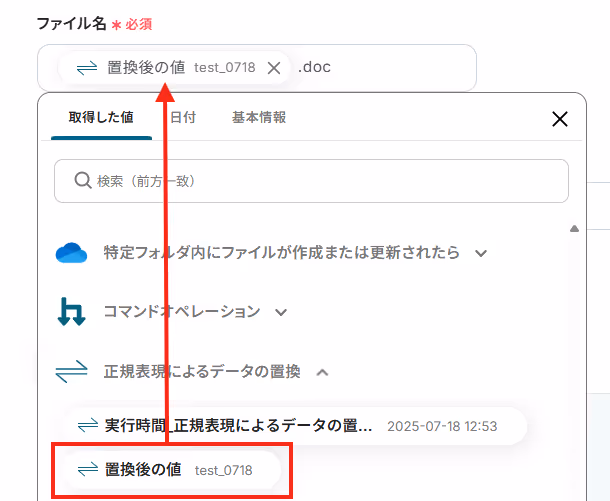This screenshot has width=610, height=501.
Task: Open the 基本情報 tab
Action: click(259, 117)
